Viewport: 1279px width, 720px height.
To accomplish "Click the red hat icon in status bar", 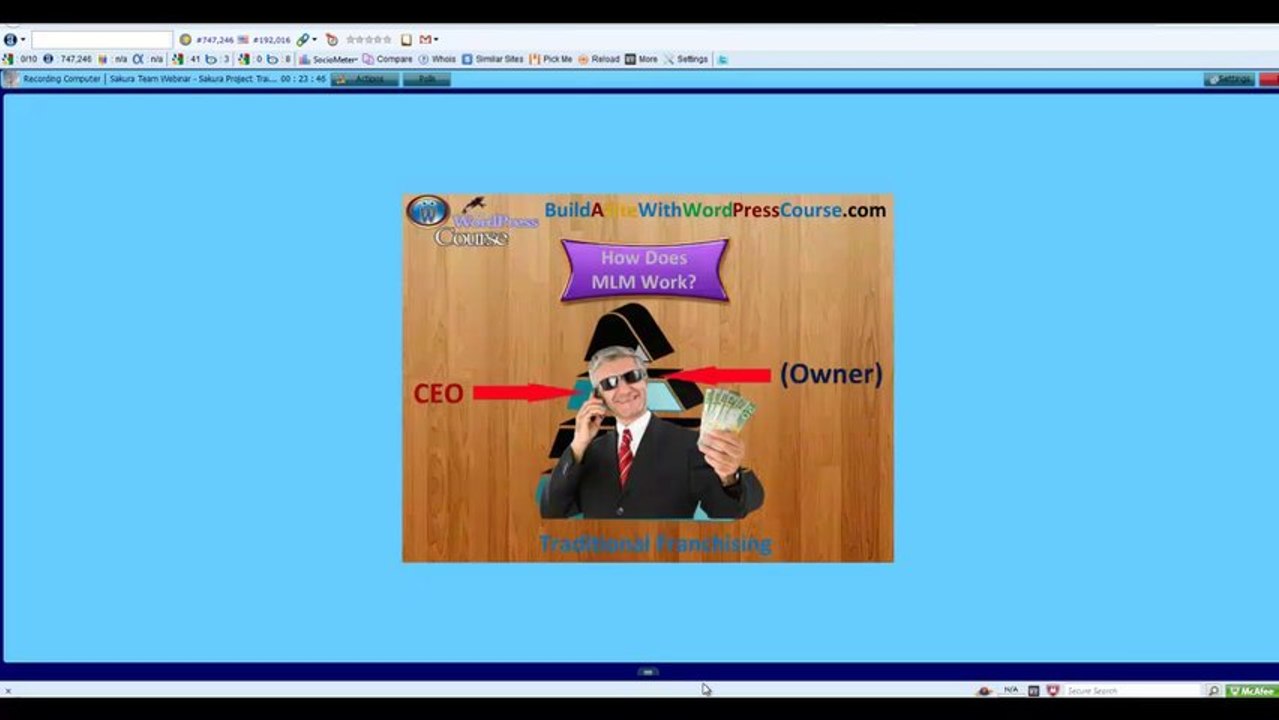I will (985, 690).
